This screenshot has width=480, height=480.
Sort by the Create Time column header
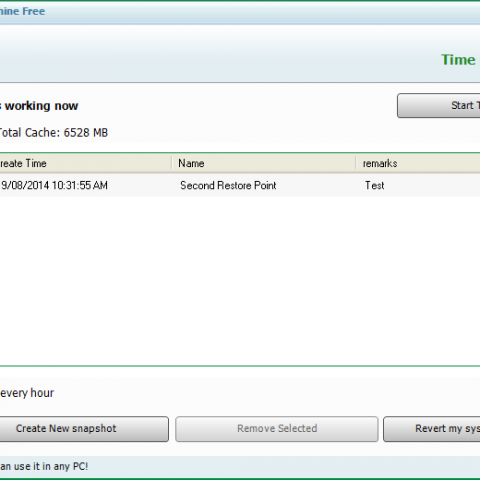click(86, 163)
